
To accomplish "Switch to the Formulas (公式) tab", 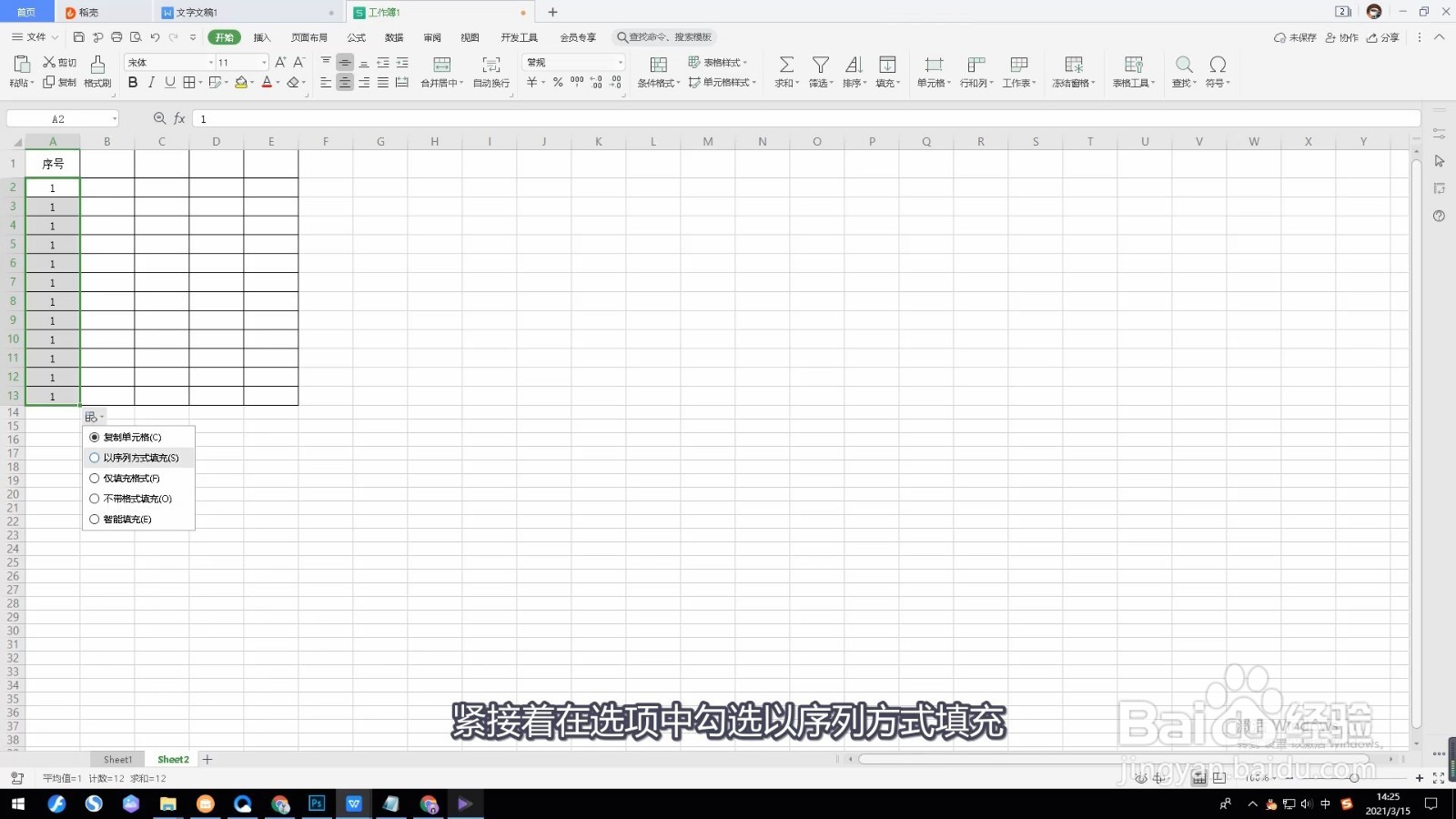I will point(357,37).
